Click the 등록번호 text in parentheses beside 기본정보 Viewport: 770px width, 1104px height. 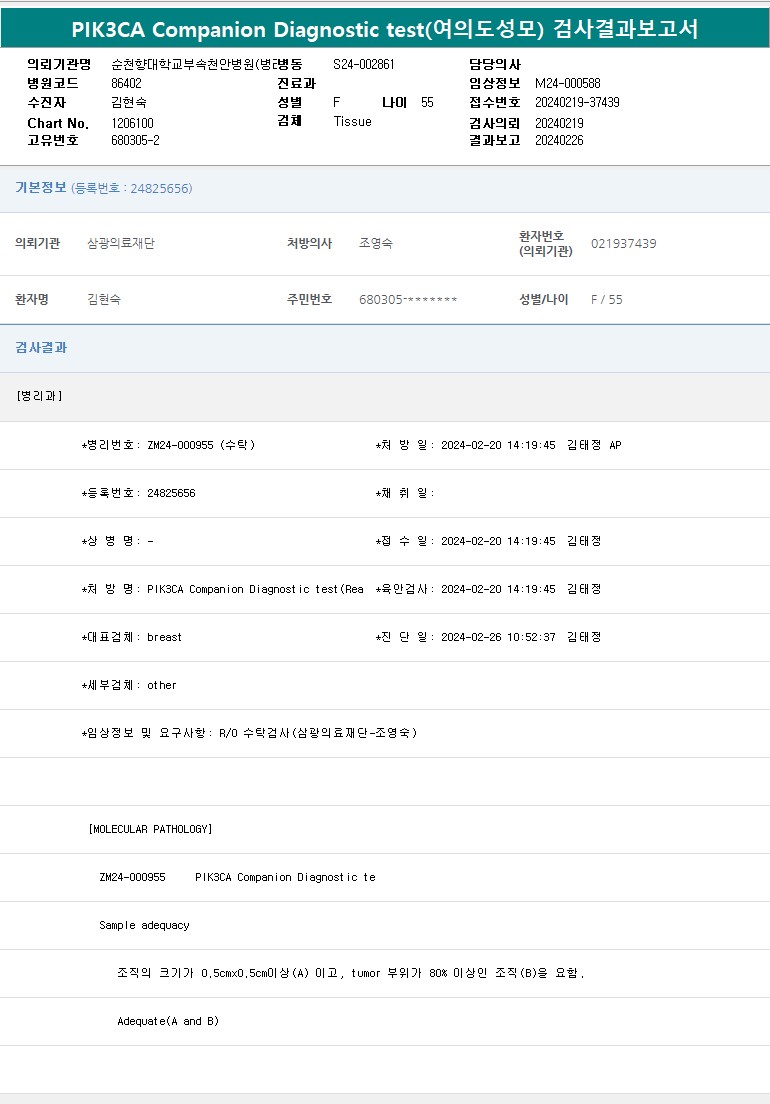pyautogui.click(x=132, y=189)
